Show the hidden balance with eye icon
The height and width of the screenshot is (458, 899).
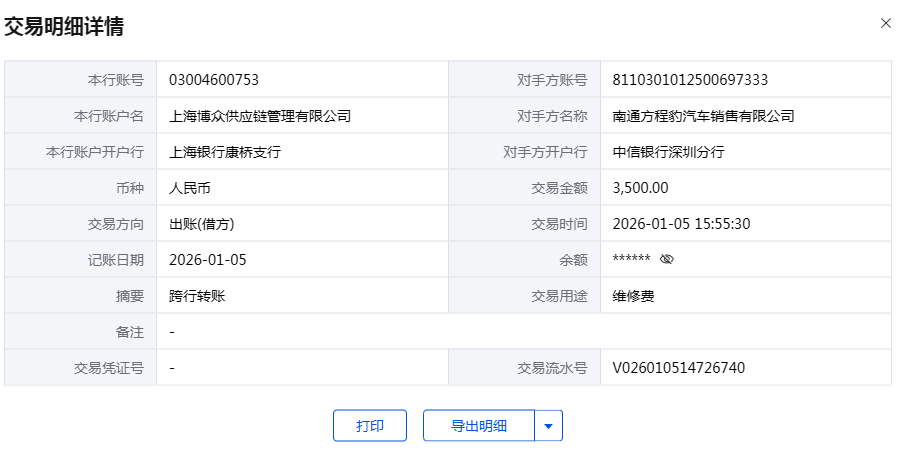(x=667, y=260)
